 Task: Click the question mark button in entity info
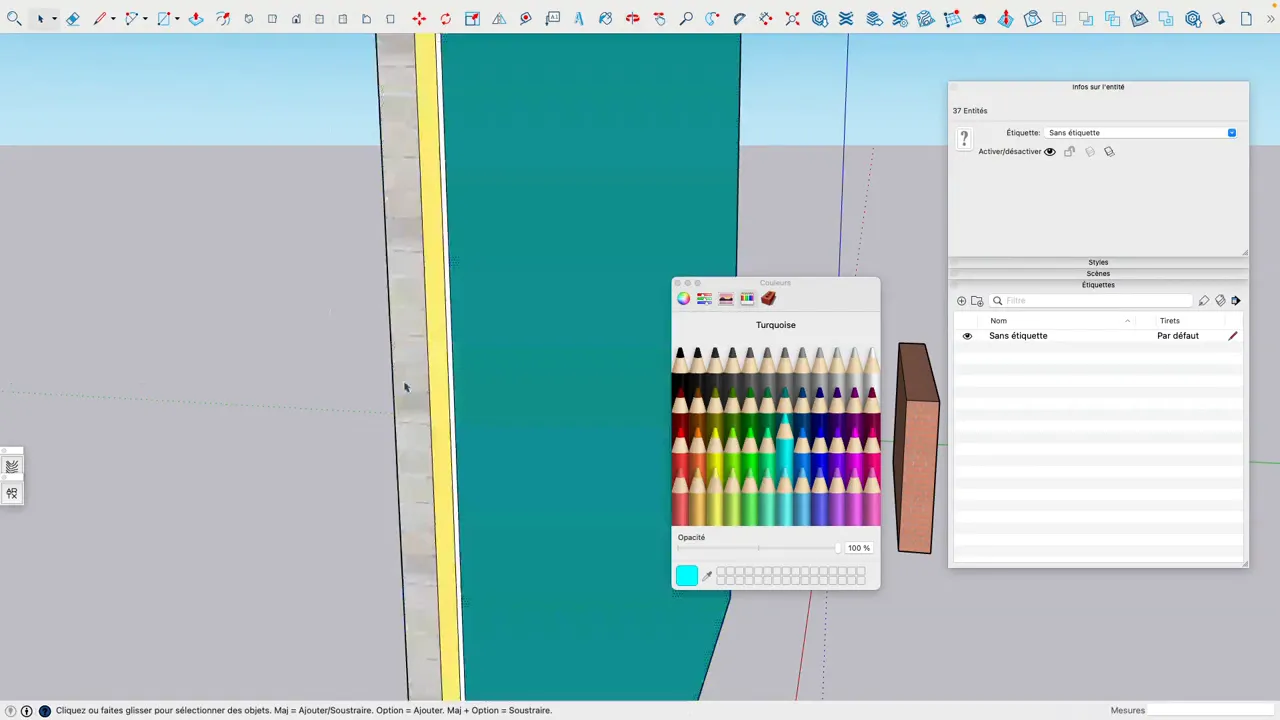[964, 138]
